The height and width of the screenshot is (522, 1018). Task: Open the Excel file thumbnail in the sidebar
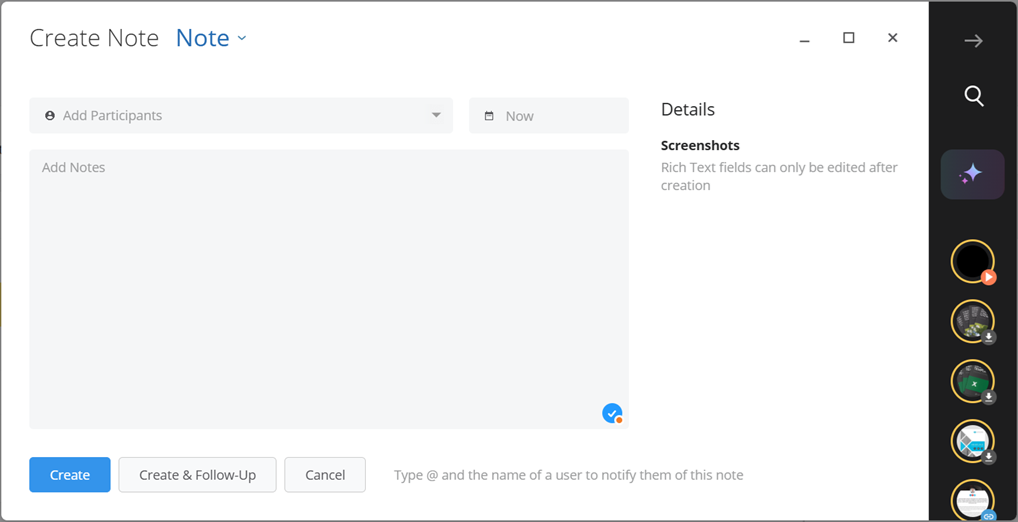[x=973, y=381]
